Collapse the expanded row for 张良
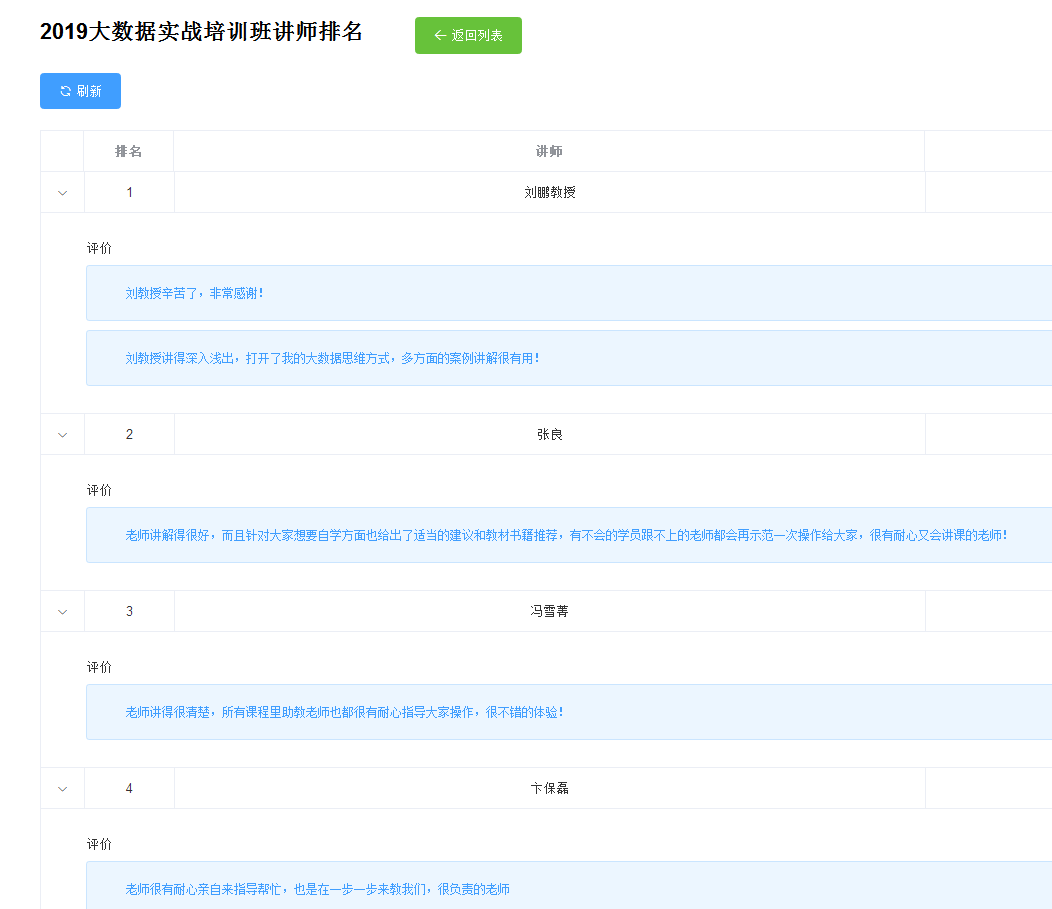The height and width of the screenshot is (909, 1052). tap(63, 435)
